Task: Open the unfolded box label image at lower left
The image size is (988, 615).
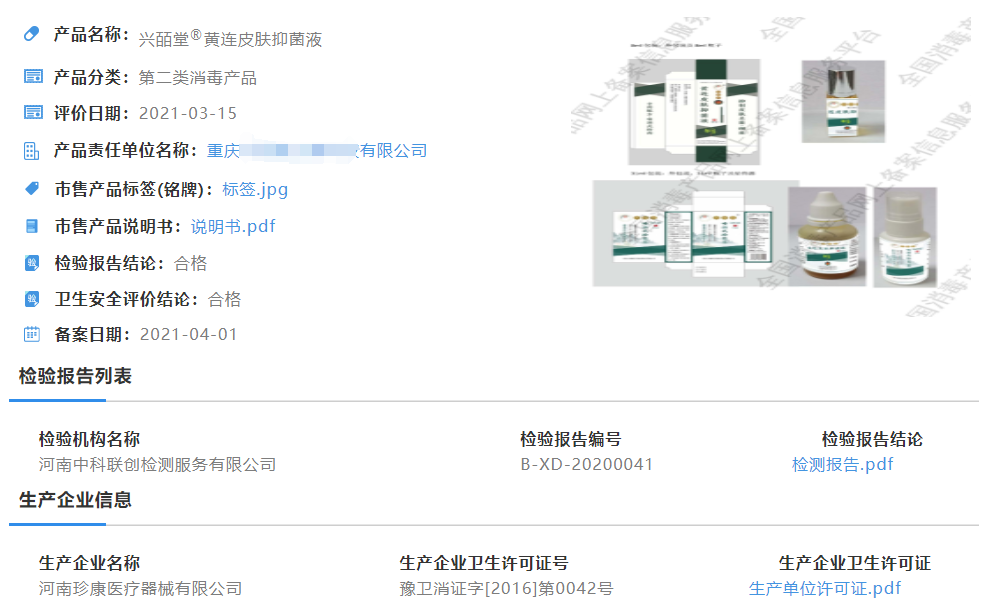Action: click(691, 233)
